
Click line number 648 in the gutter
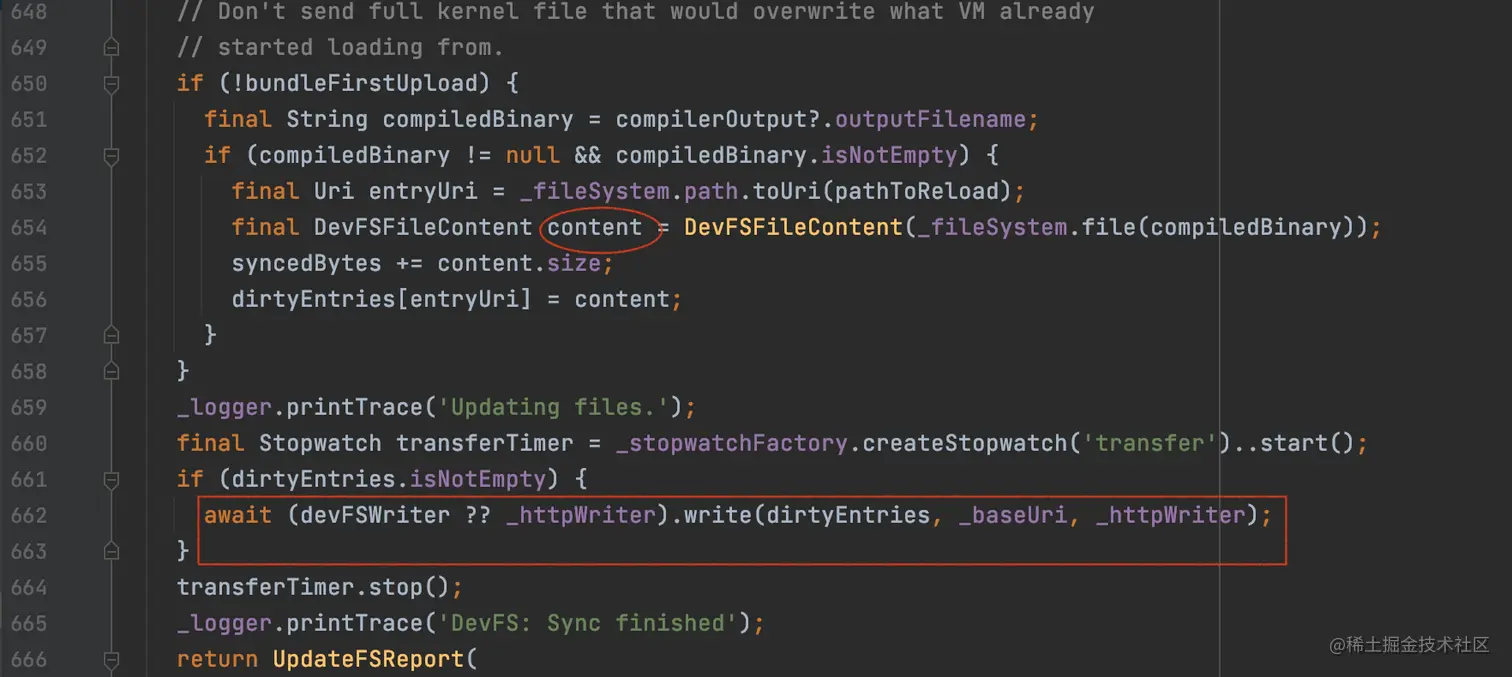[29, 11]
